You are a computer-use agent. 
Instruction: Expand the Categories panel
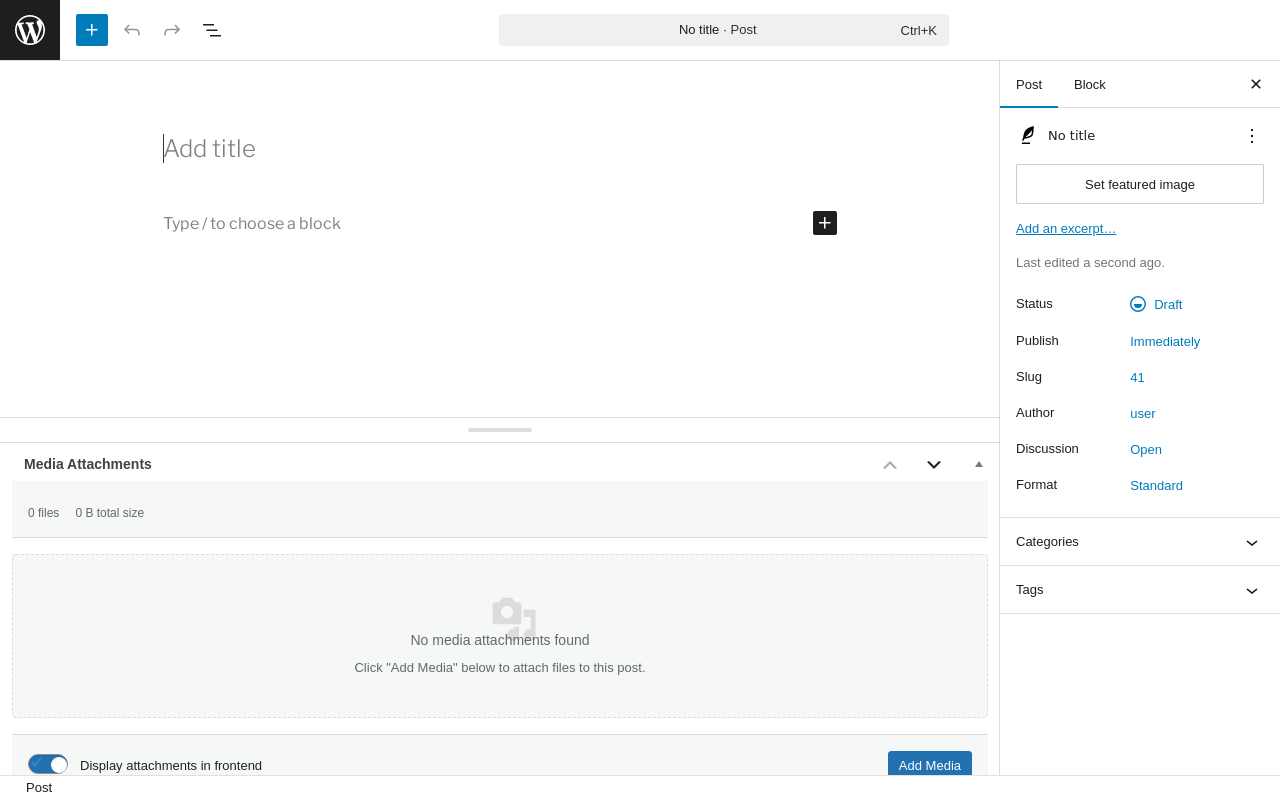[x=1140, y=542]
